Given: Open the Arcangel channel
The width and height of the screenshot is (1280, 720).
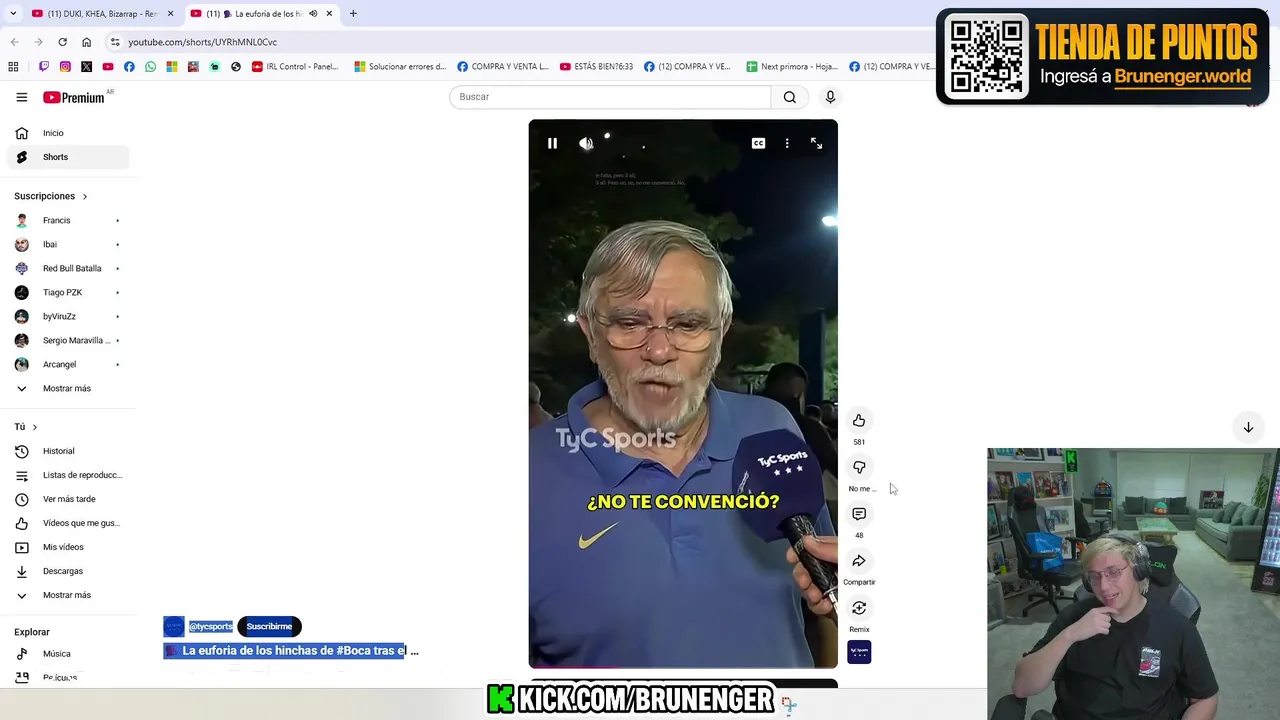Looking at the screenshot, I should (x=68, y=364).
